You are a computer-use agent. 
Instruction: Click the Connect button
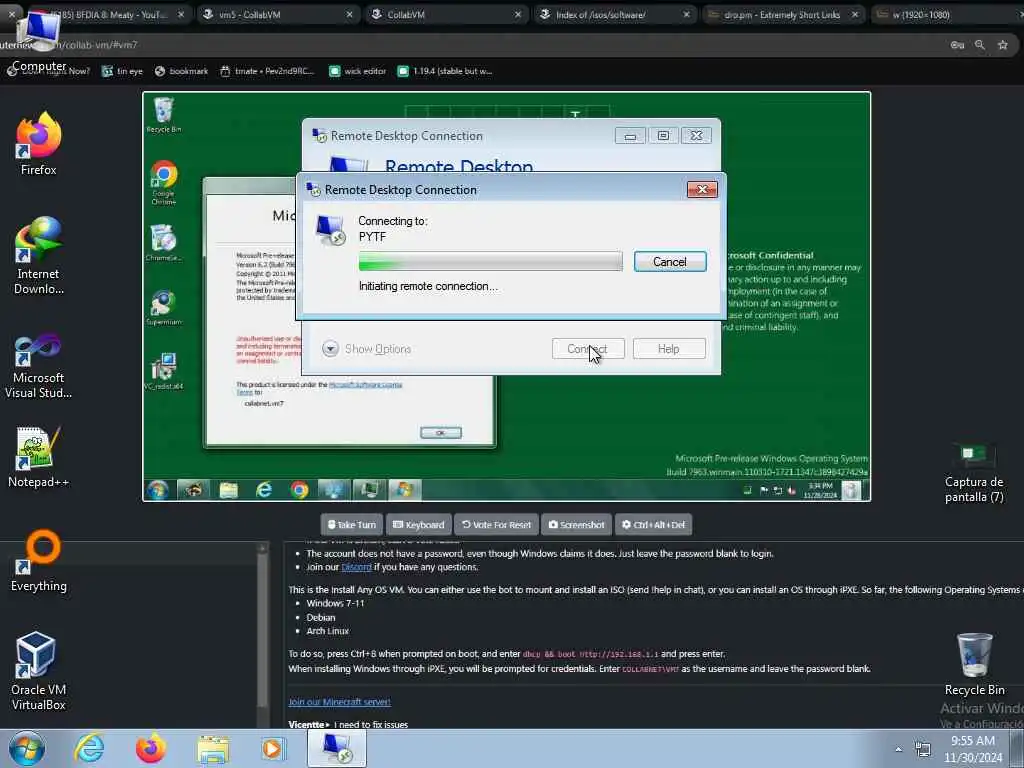pos(588,349)
